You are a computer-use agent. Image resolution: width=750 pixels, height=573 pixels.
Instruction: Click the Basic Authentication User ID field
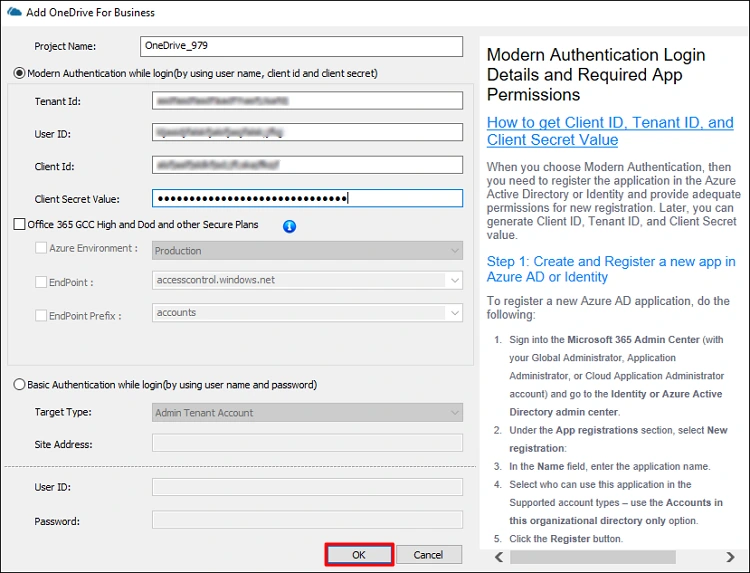[x=307, y=487]
